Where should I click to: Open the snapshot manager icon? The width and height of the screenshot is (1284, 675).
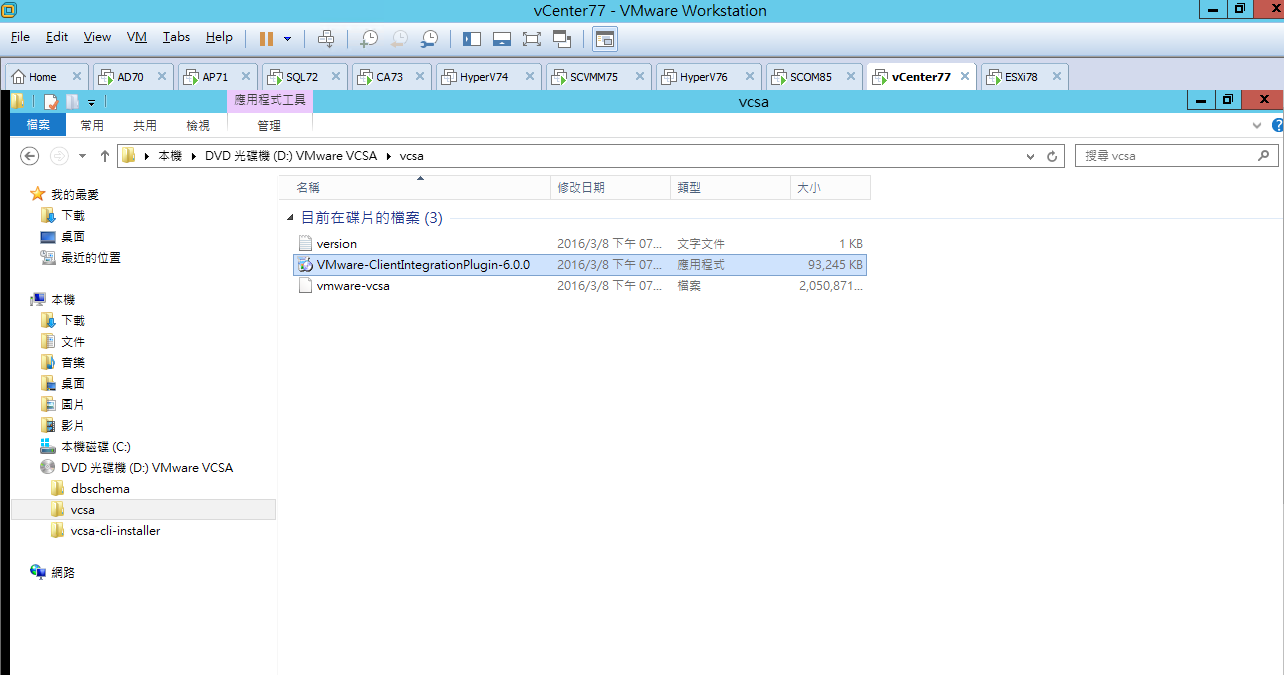coord(429,39)
